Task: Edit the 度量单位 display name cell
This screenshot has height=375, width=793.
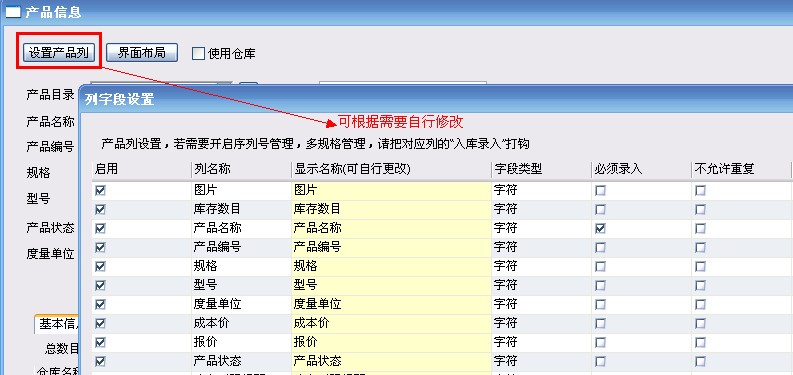Action: coord(391,304)
